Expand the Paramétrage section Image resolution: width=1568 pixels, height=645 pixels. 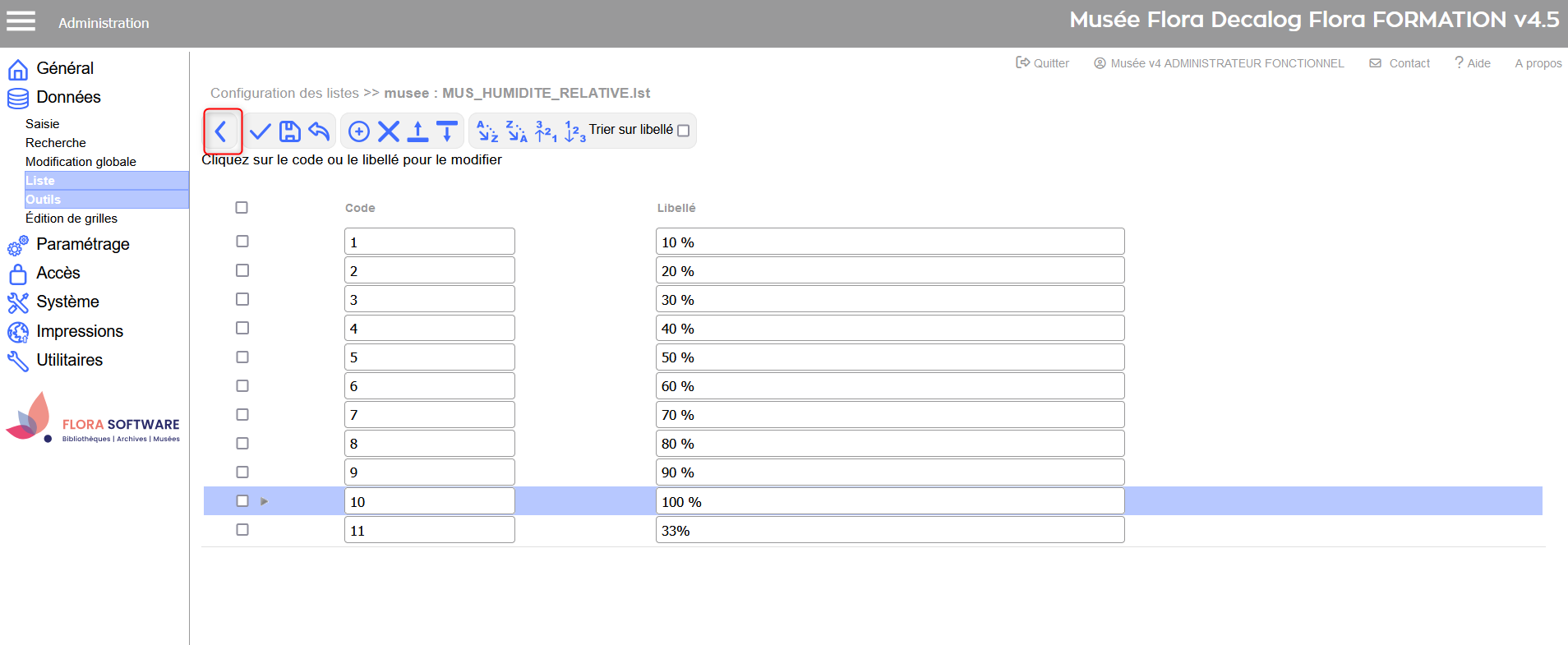point(82,244)
